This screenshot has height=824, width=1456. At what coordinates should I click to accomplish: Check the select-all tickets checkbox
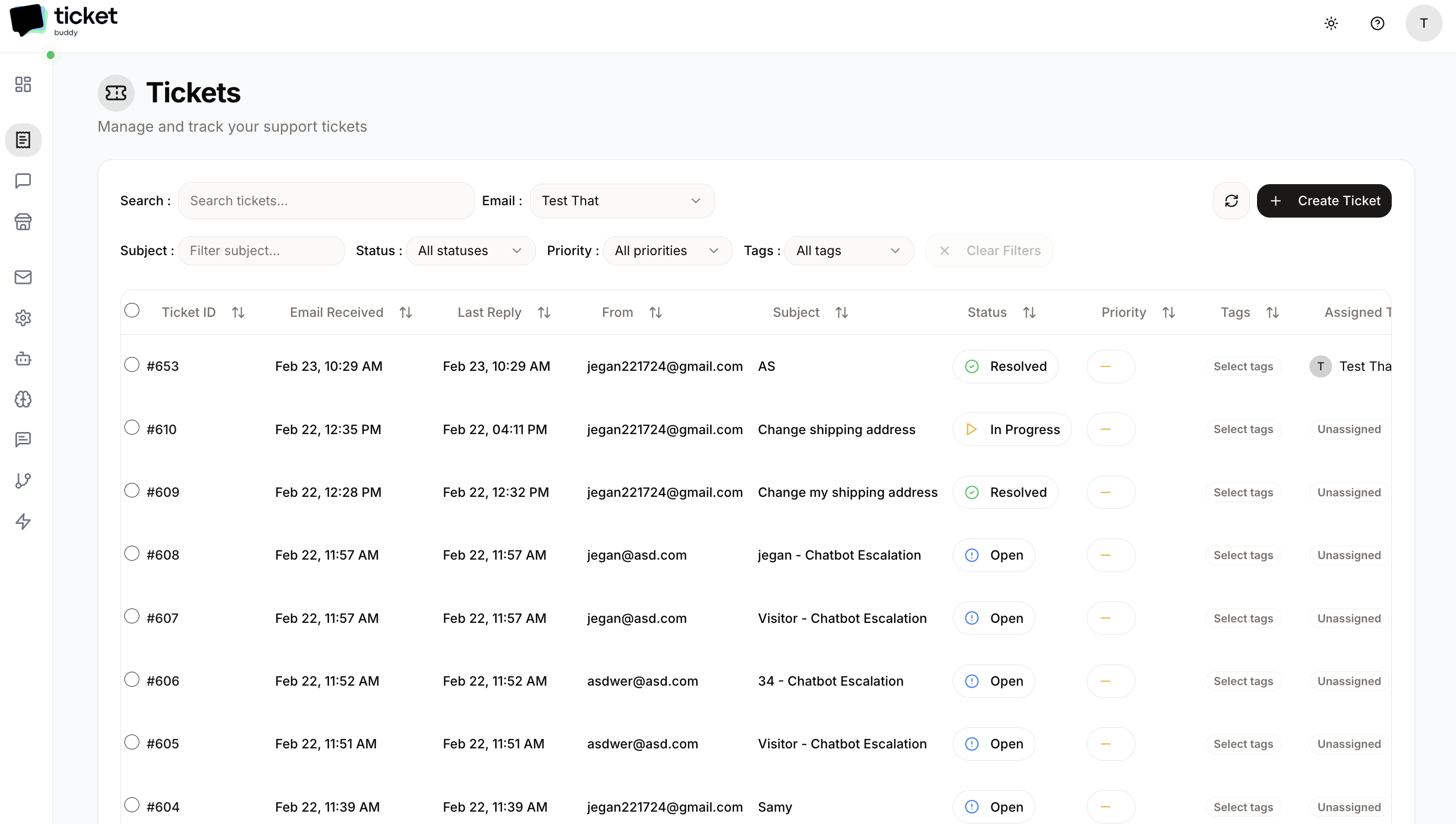point(132,310)
